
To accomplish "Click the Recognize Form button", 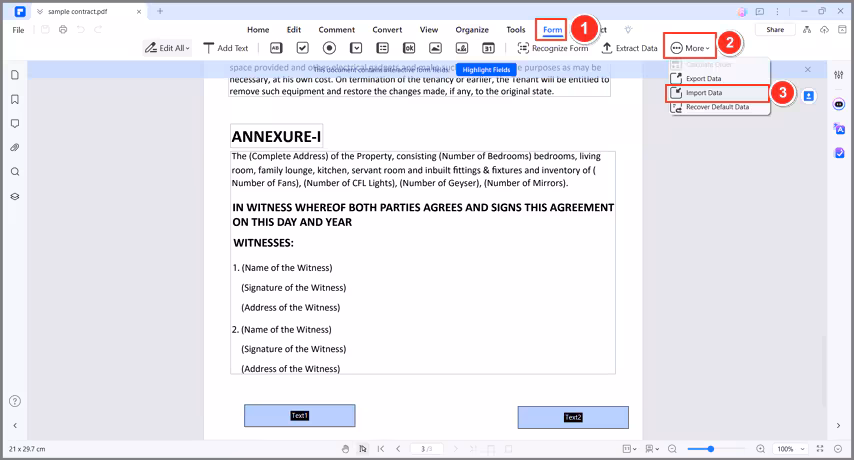I will 553,48.
